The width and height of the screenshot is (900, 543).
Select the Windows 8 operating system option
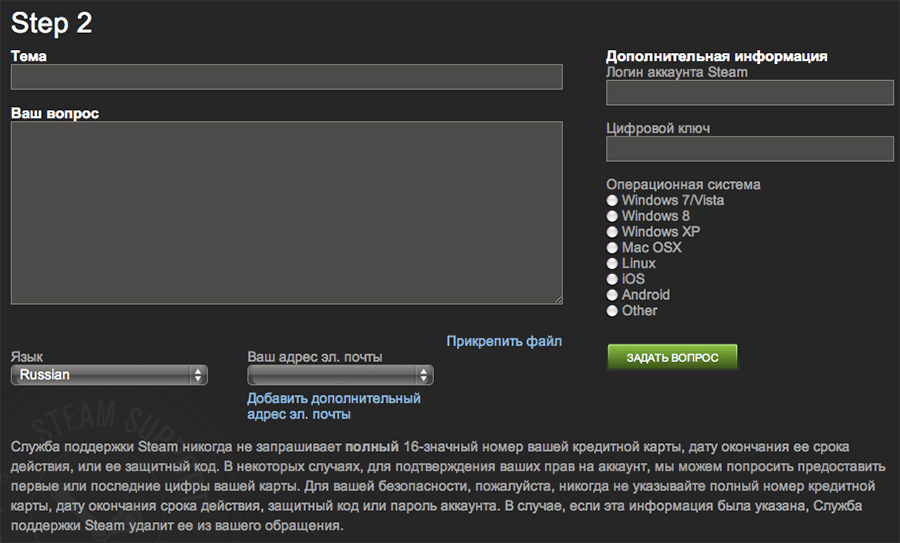[612, 216]
